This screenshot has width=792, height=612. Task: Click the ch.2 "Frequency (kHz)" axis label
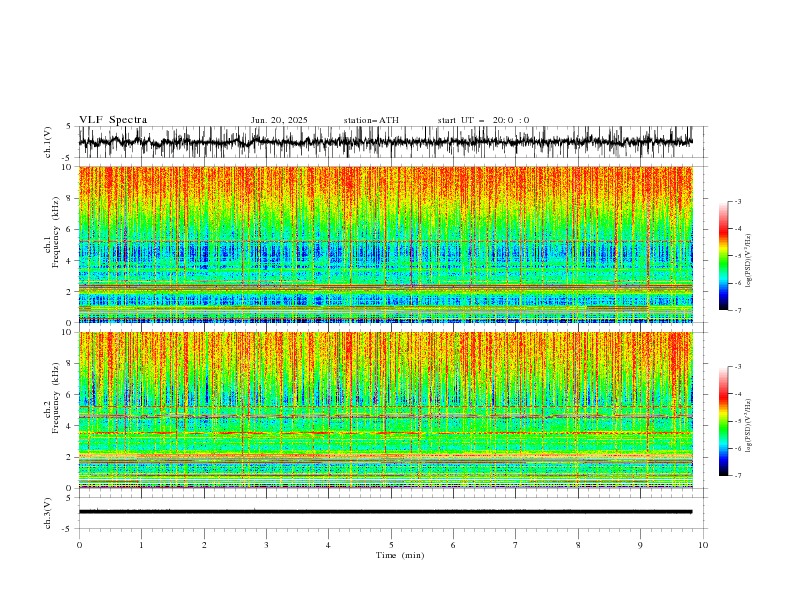point(56,397)
